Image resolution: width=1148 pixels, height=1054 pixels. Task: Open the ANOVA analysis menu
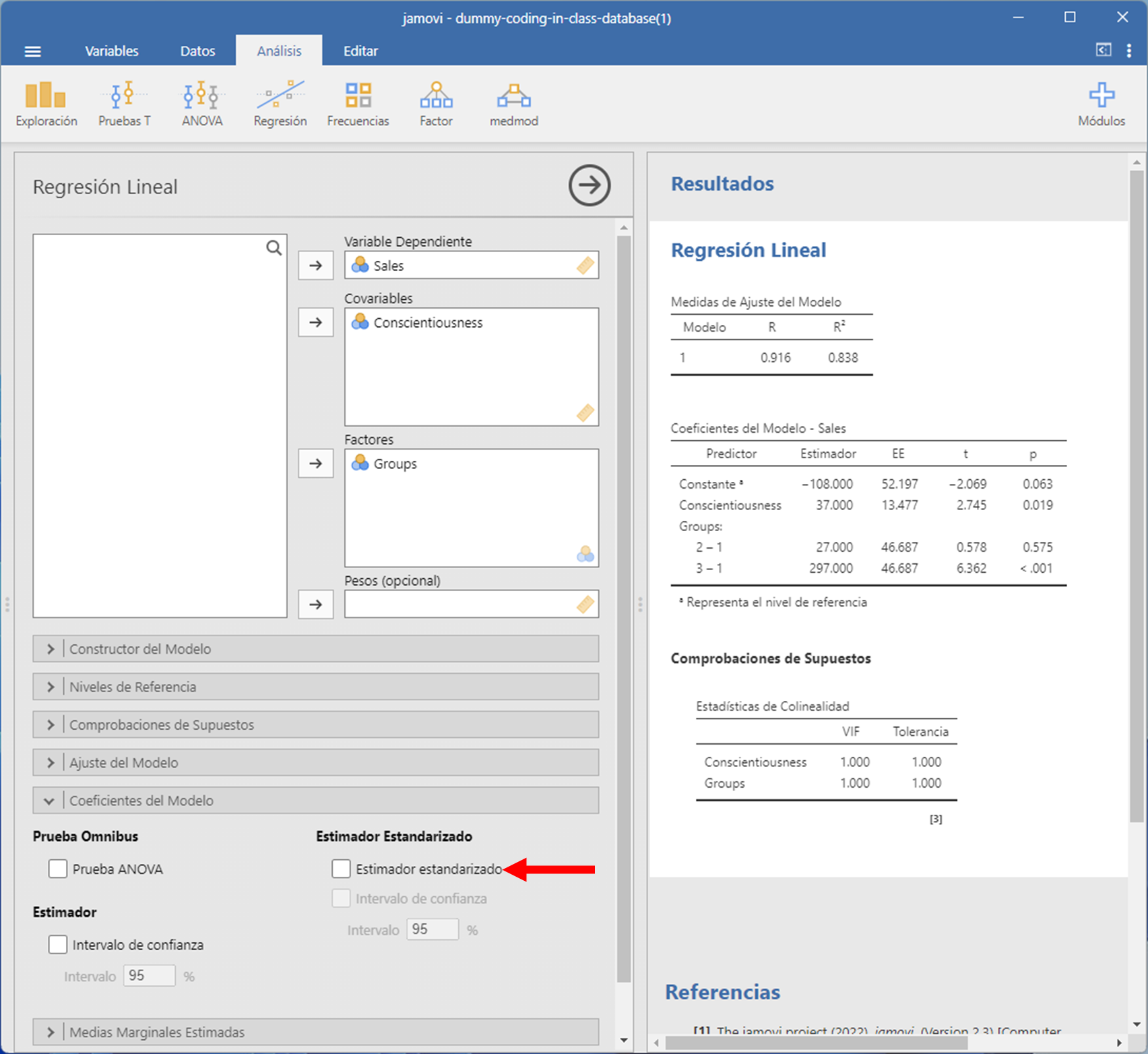click(201, 104)
